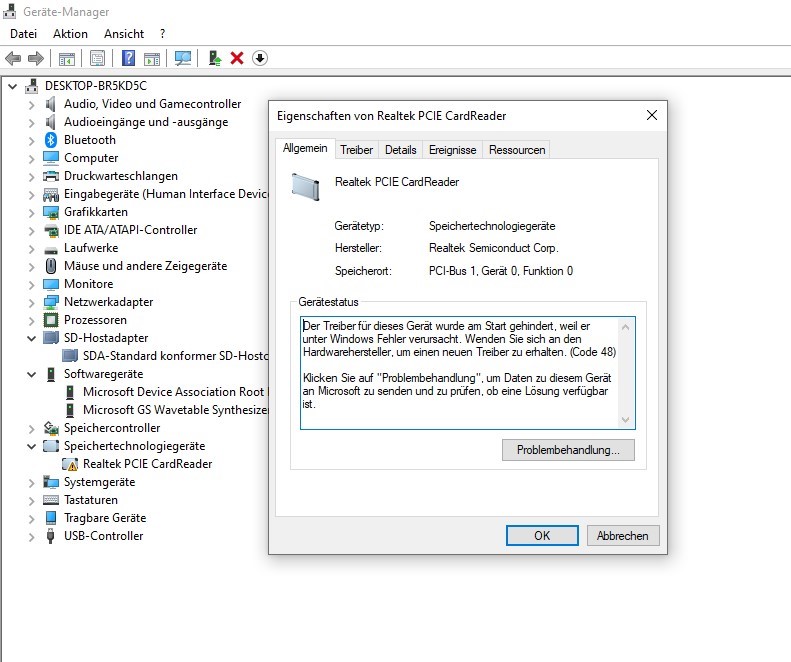Click red X uninstall device icon

click(x=237, y=59)
